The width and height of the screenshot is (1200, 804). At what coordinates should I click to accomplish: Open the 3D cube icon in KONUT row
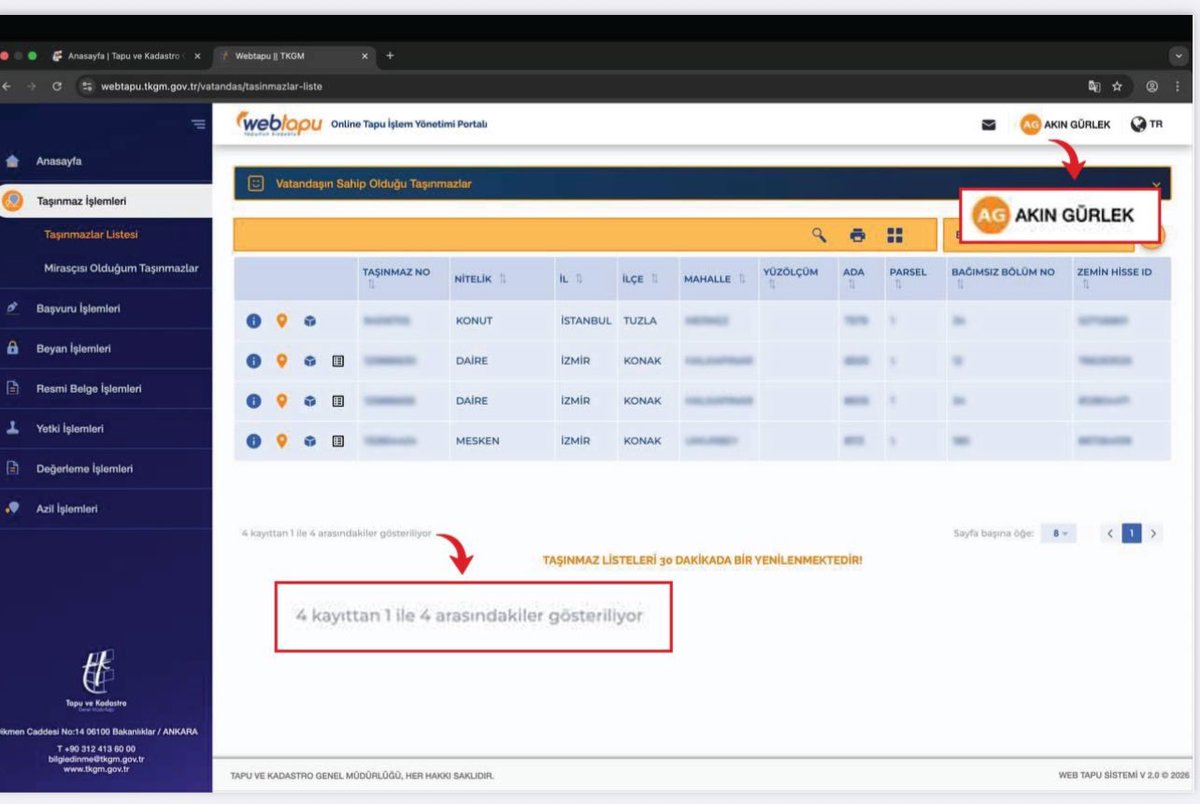coord(310,321)
